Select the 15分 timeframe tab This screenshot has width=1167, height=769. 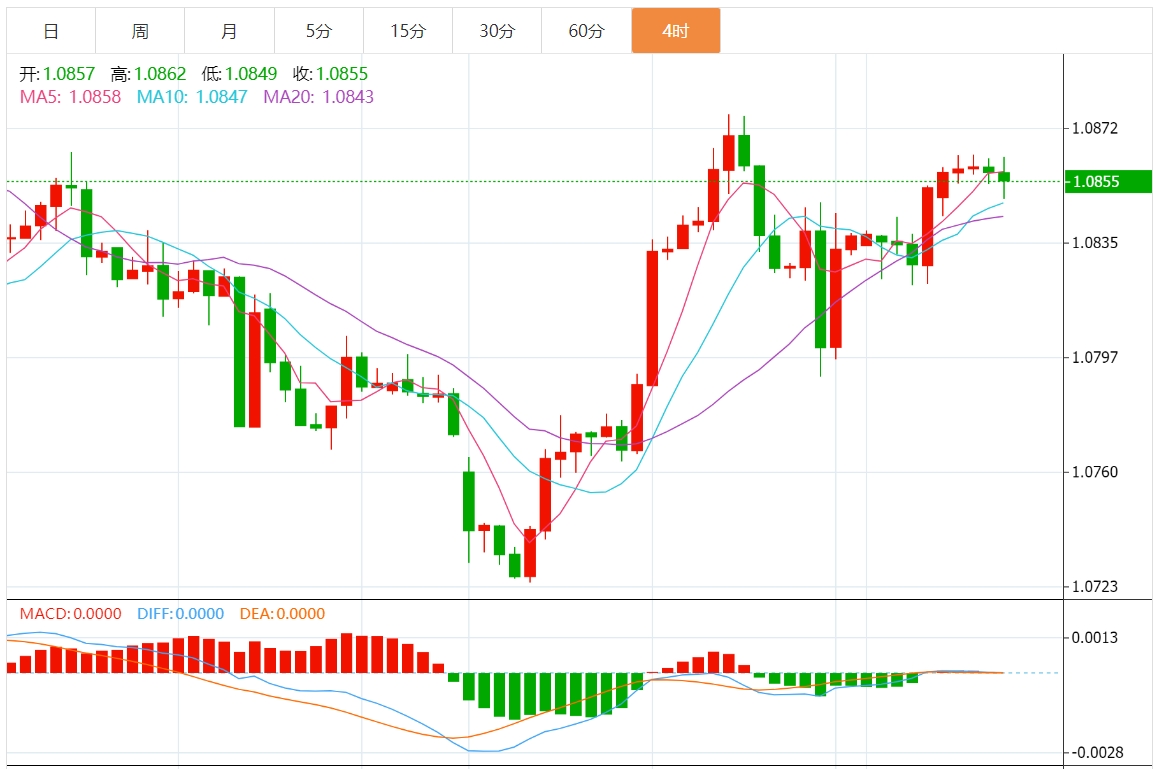tap(408, 31)
